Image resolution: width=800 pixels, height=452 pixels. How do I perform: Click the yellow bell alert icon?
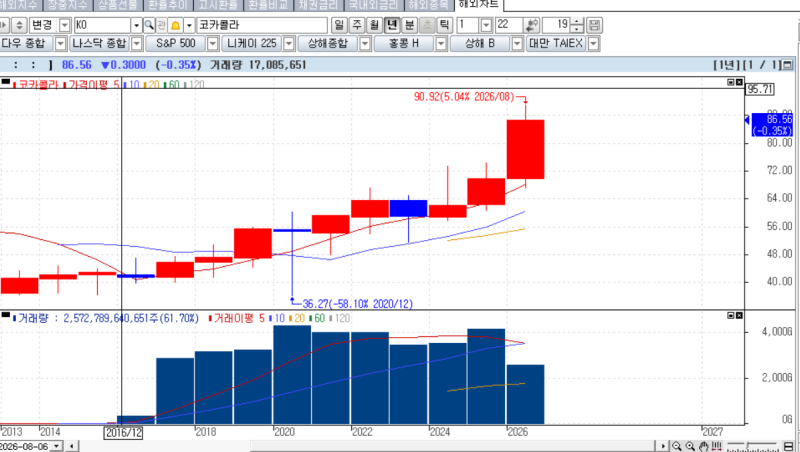click(176, 25)
